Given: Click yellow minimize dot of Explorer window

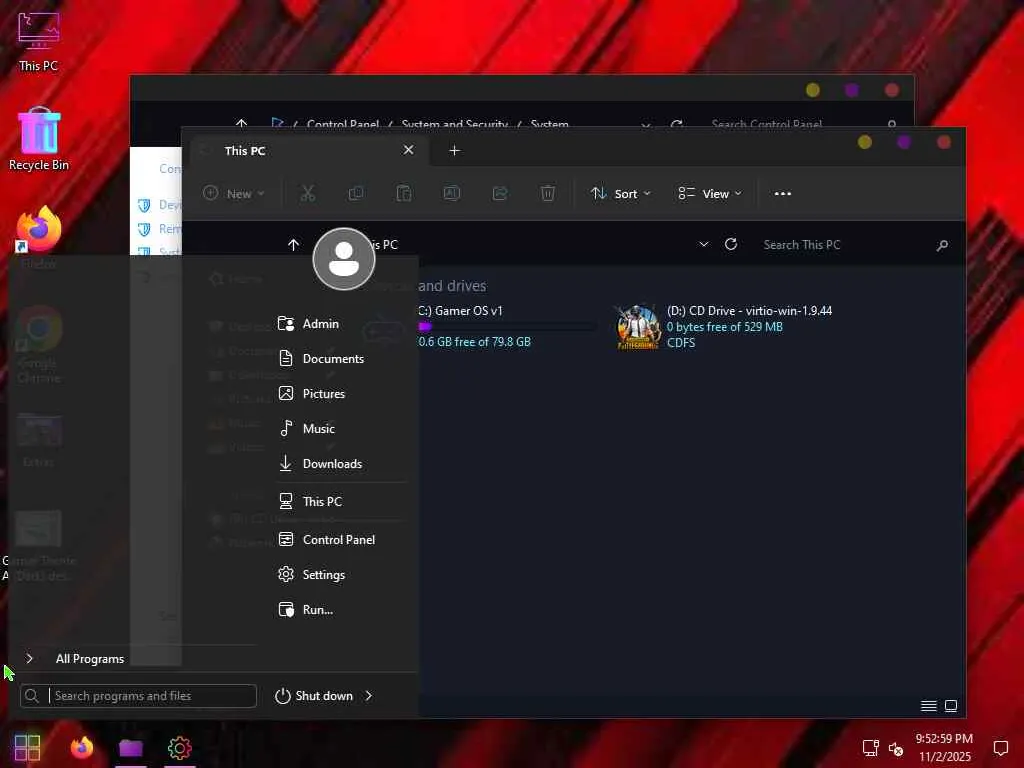Looking at the screenshot, I should (x=865, y=142).
